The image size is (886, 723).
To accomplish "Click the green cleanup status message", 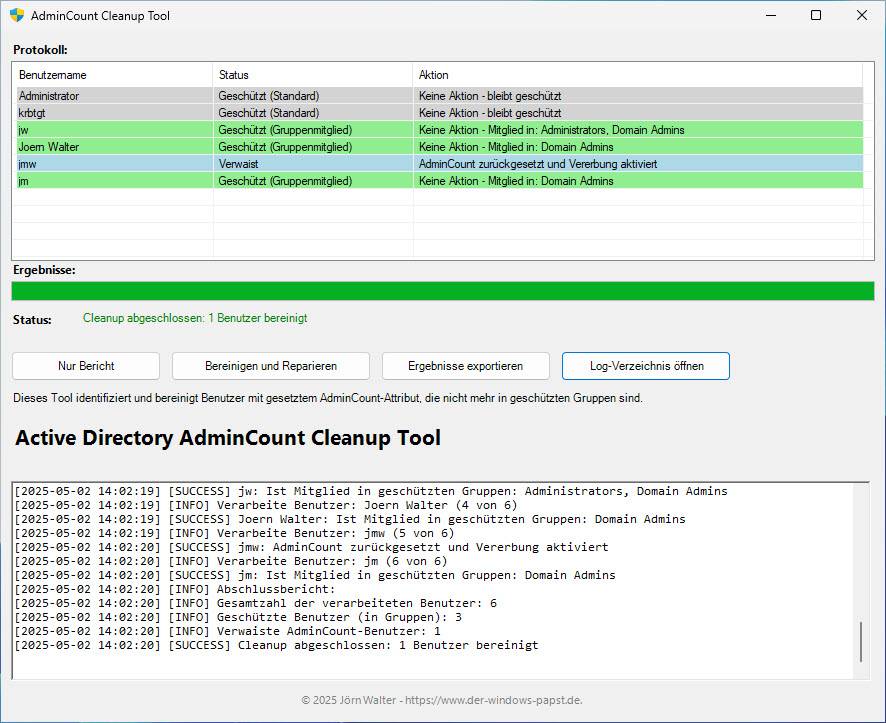I will pyautogui.click(x=195, y=318).
